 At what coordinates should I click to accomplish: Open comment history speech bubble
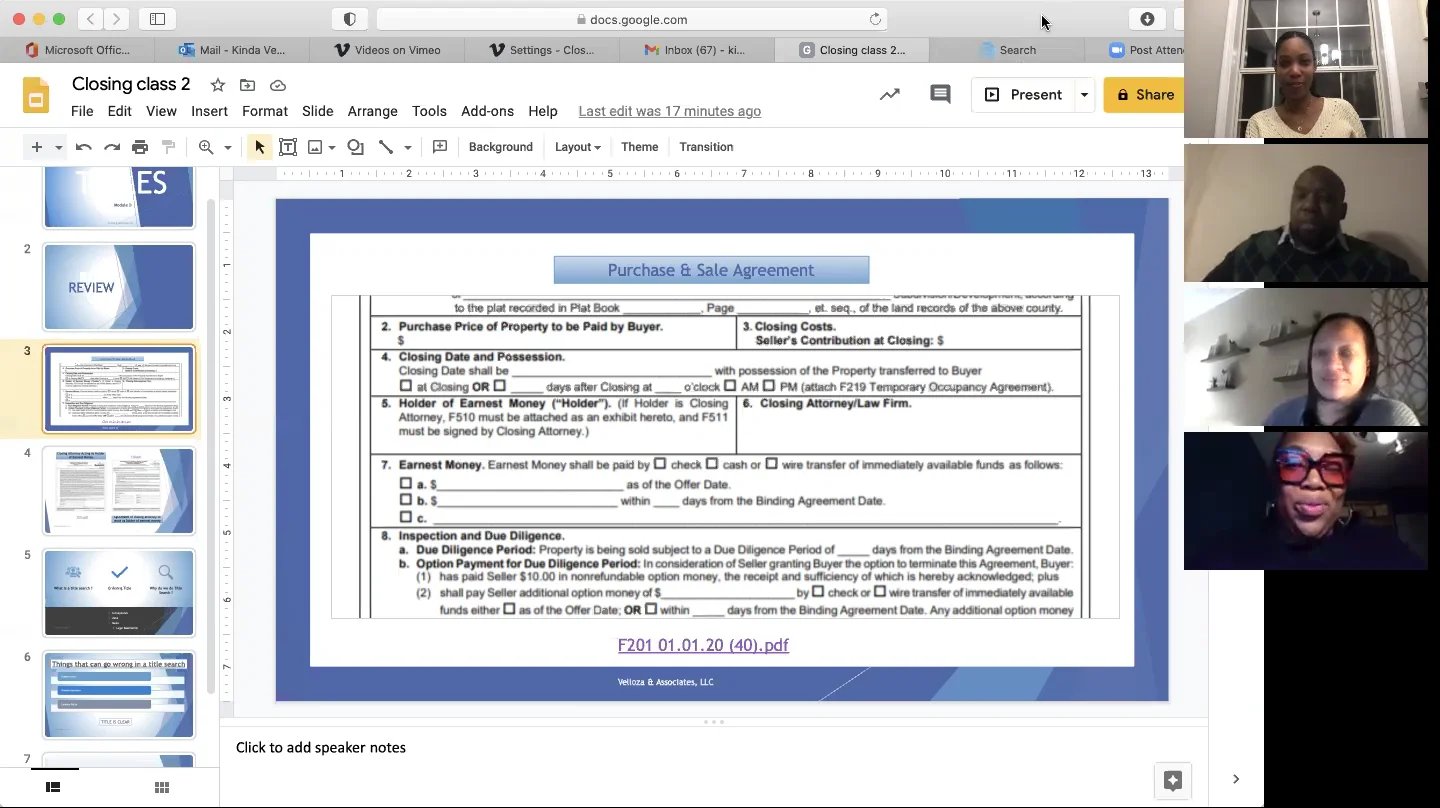(x=940, y=95)
